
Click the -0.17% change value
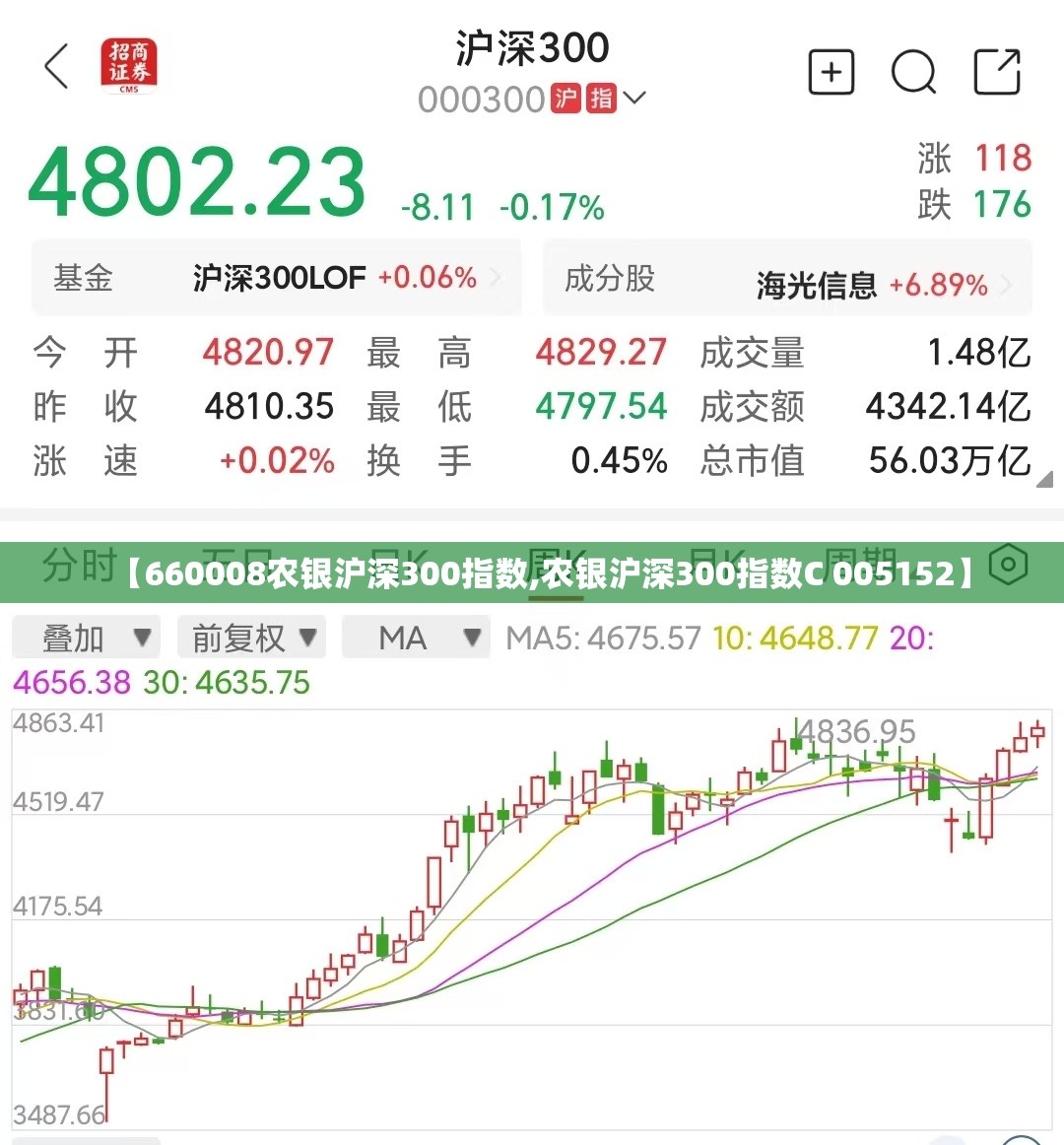point(552,207)
